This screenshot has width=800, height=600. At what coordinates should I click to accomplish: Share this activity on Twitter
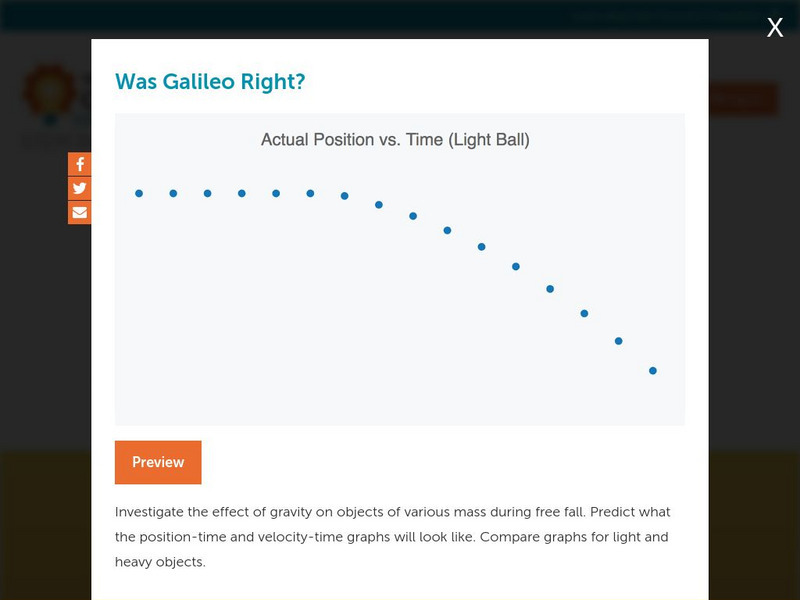[x=80, y=189]
